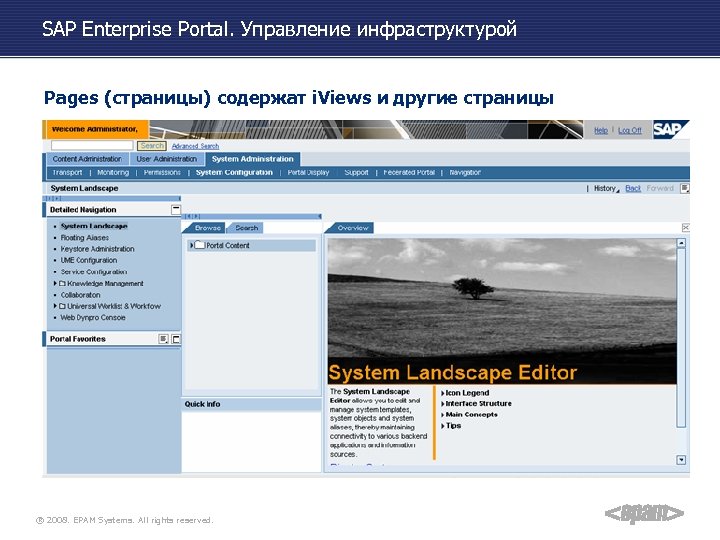
Task: Click the System Landscape Editor banner image
Action: pyautogui.click(x=502, y=311)
